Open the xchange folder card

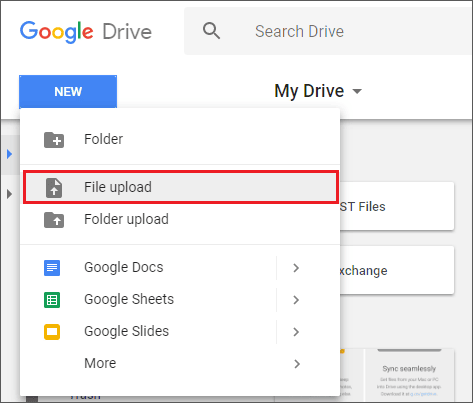[397, 270]
